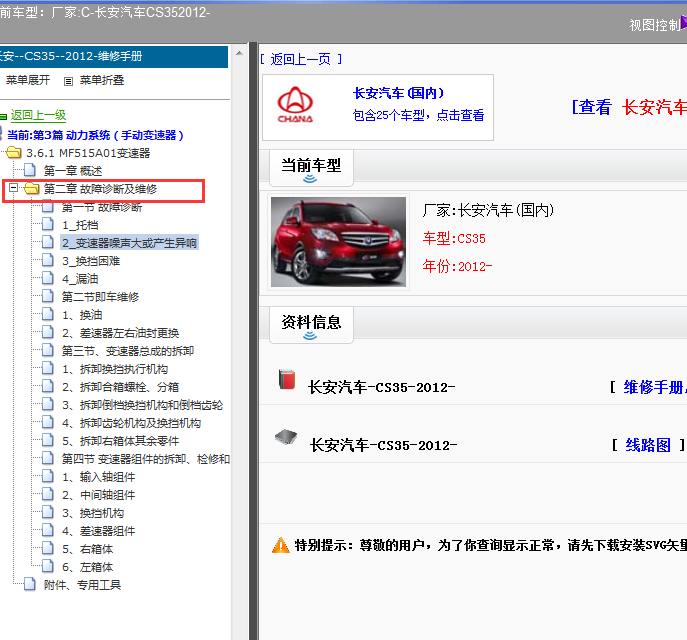
Task: Select 2、差速器左右油封更换 tree item
Action: [x=120, y=333]
